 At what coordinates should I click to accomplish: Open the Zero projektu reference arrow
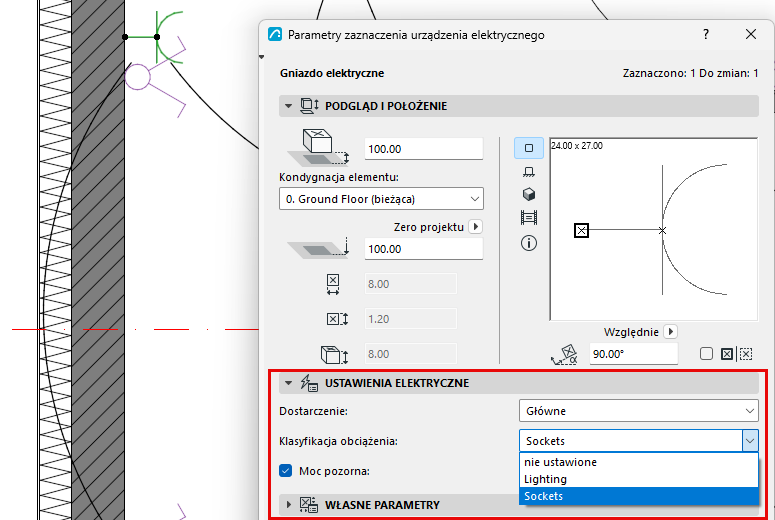[x=475, y=226]
